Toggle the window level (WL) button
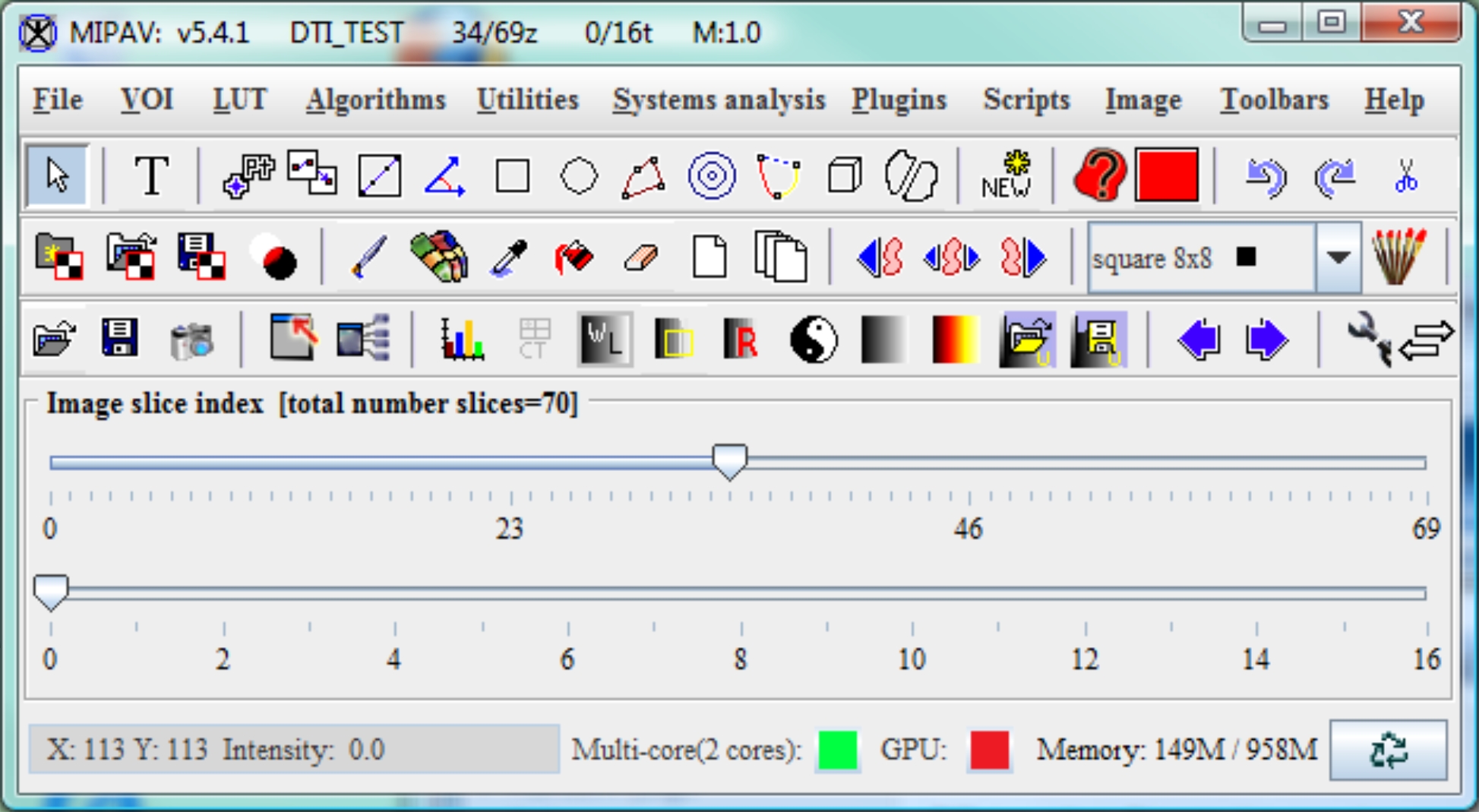 605,339
